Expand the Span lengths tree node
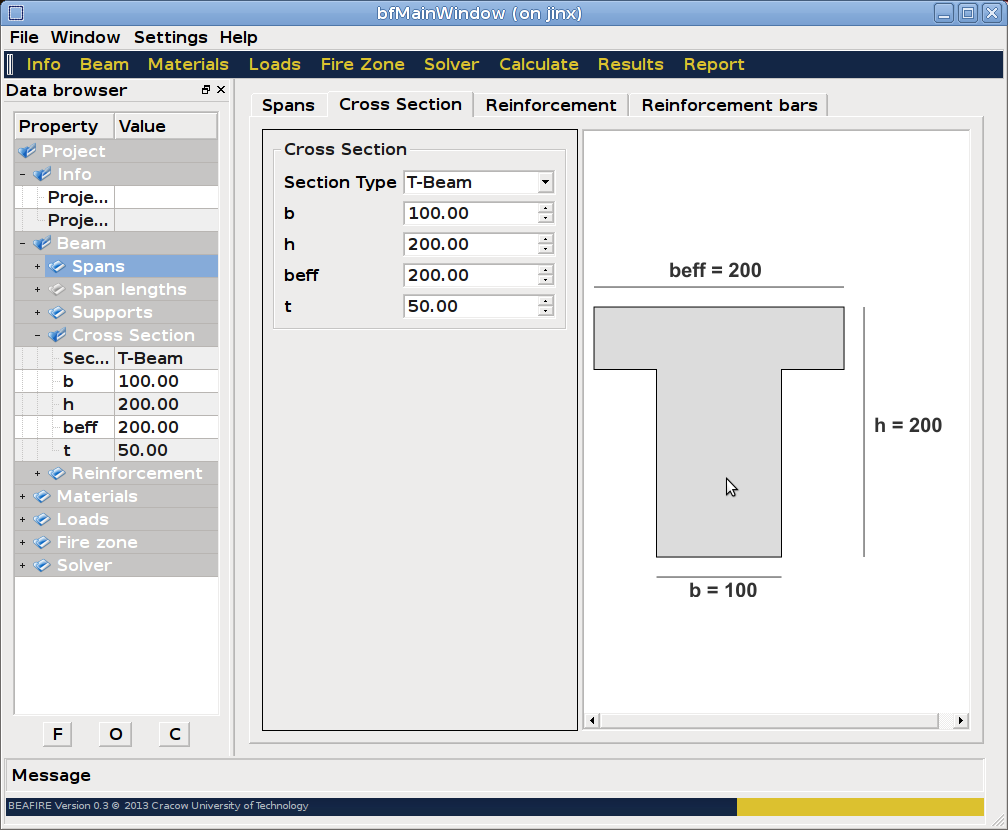This screenshot has width=1008, height=830. [38, 289]
